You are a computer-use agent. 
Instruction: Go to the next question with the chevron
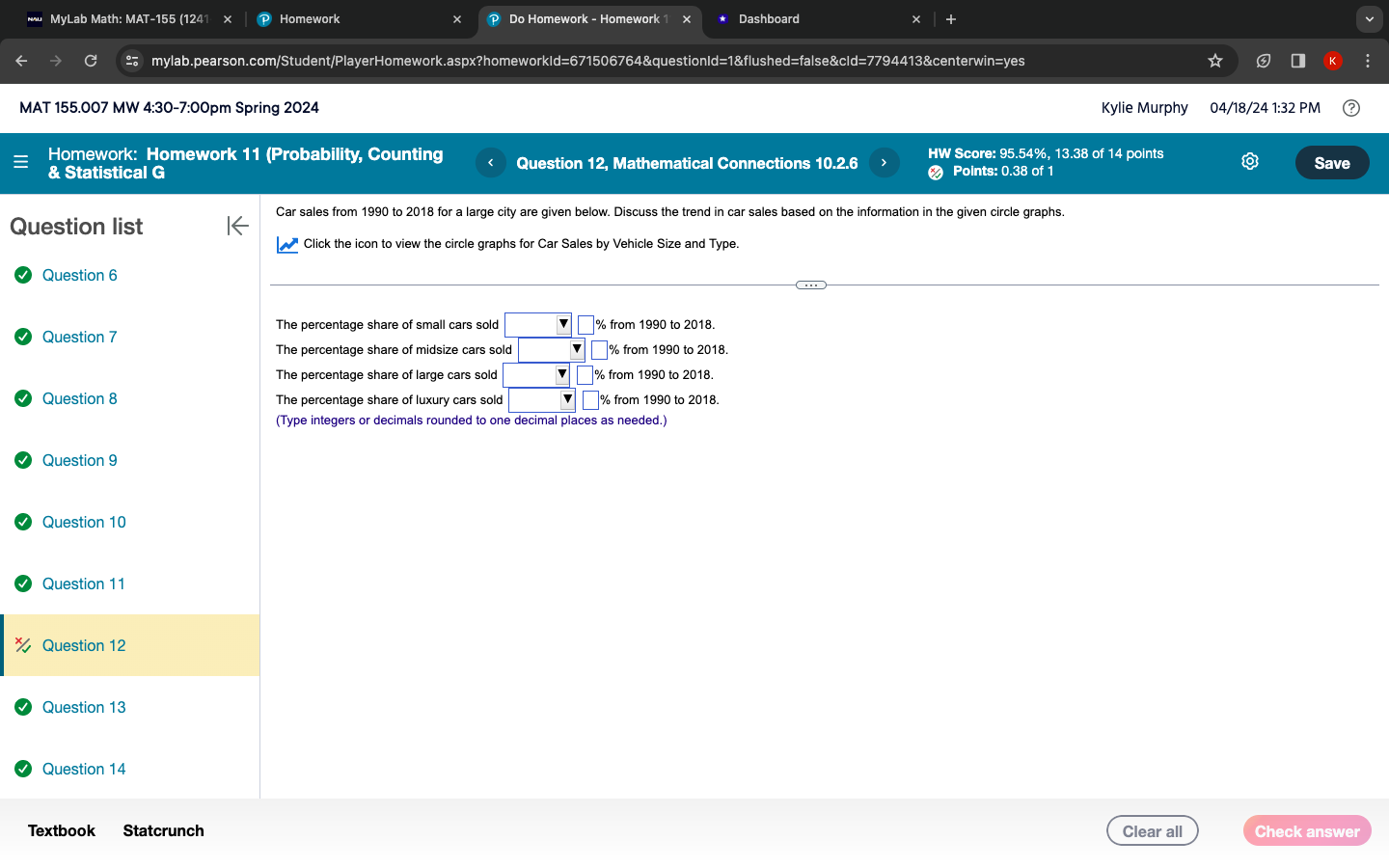coord(884,162)
